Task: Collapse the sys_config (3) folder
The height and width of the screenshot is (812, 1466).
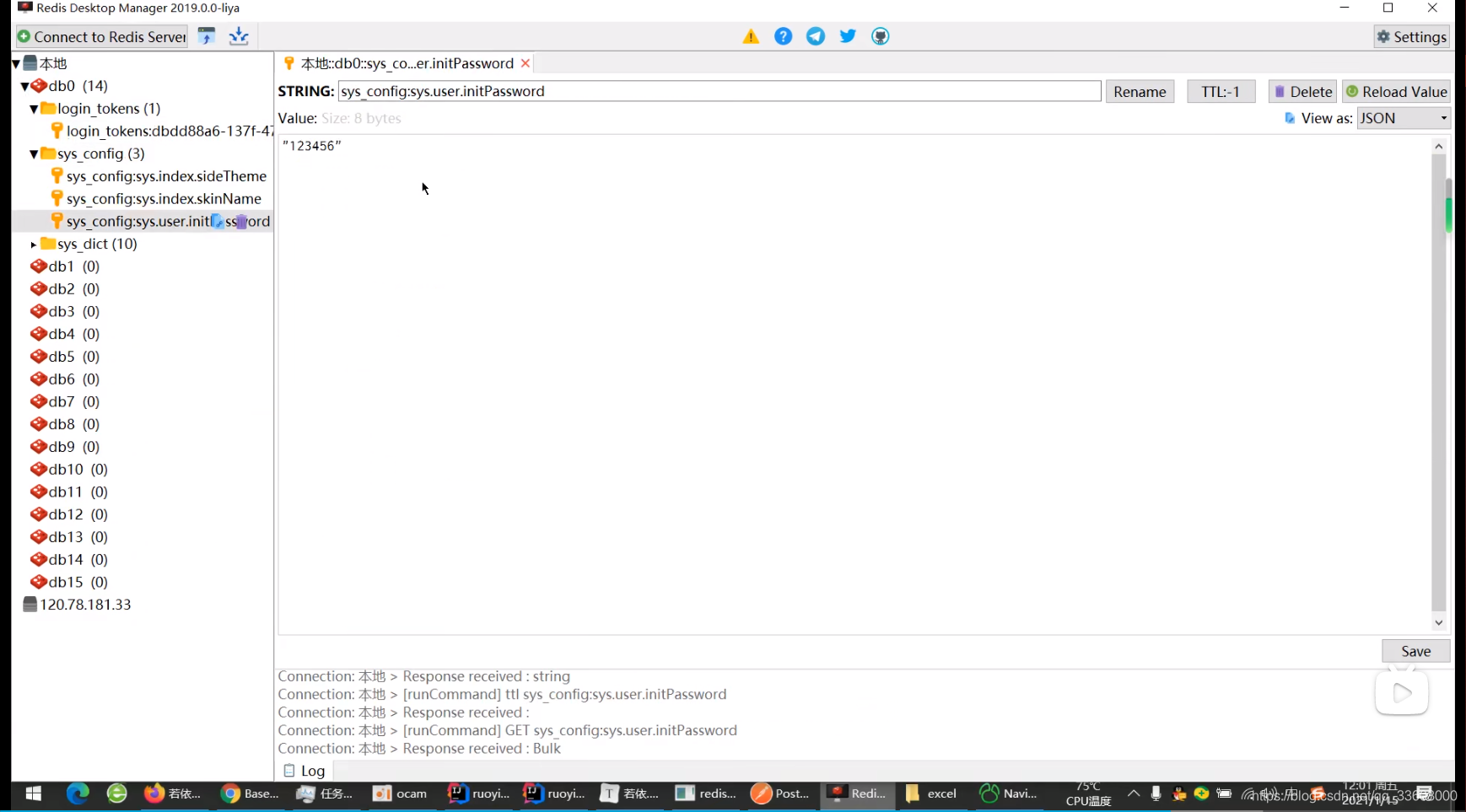Action: [34, 153]
